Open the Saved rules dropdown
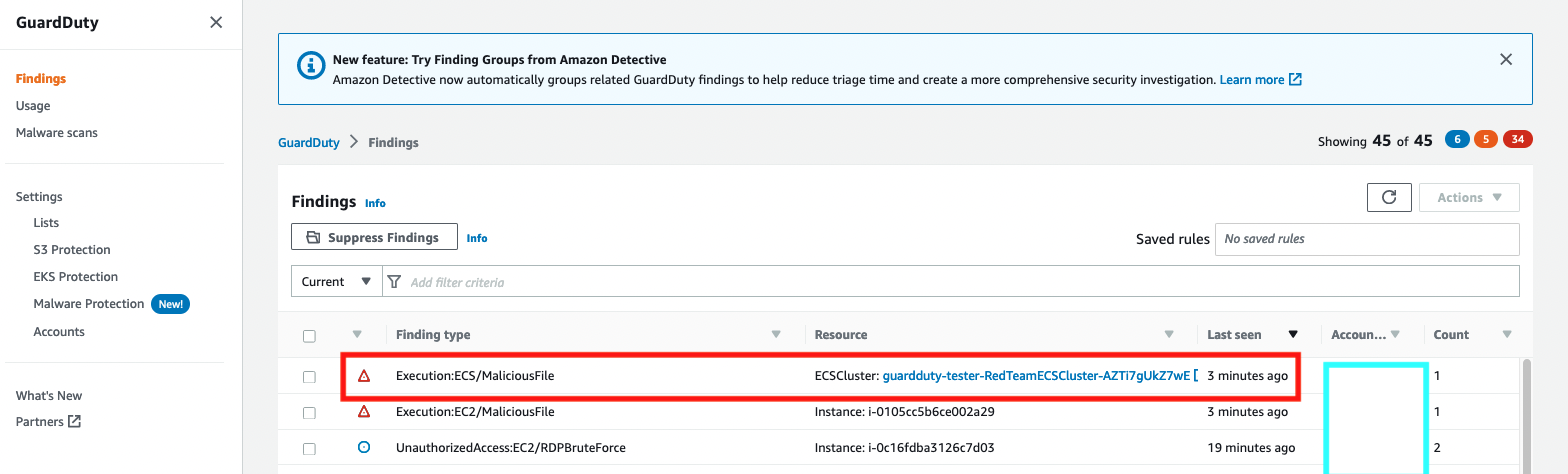The height and width of the screenshot is (474, 1568). click(x=1366, y=239)
